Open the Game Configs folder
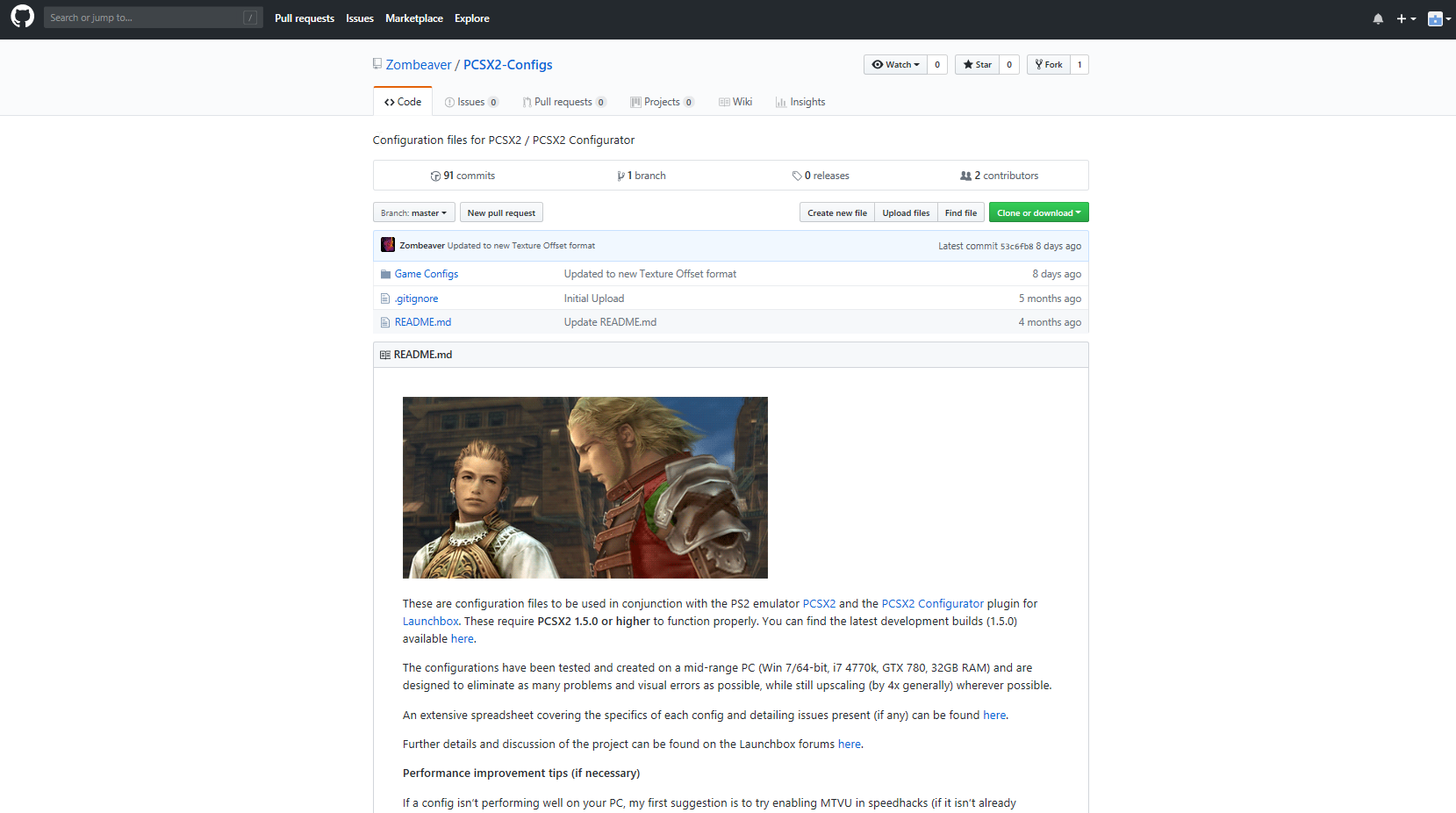Screen dimensions: 1456x813 coord(427,274)
